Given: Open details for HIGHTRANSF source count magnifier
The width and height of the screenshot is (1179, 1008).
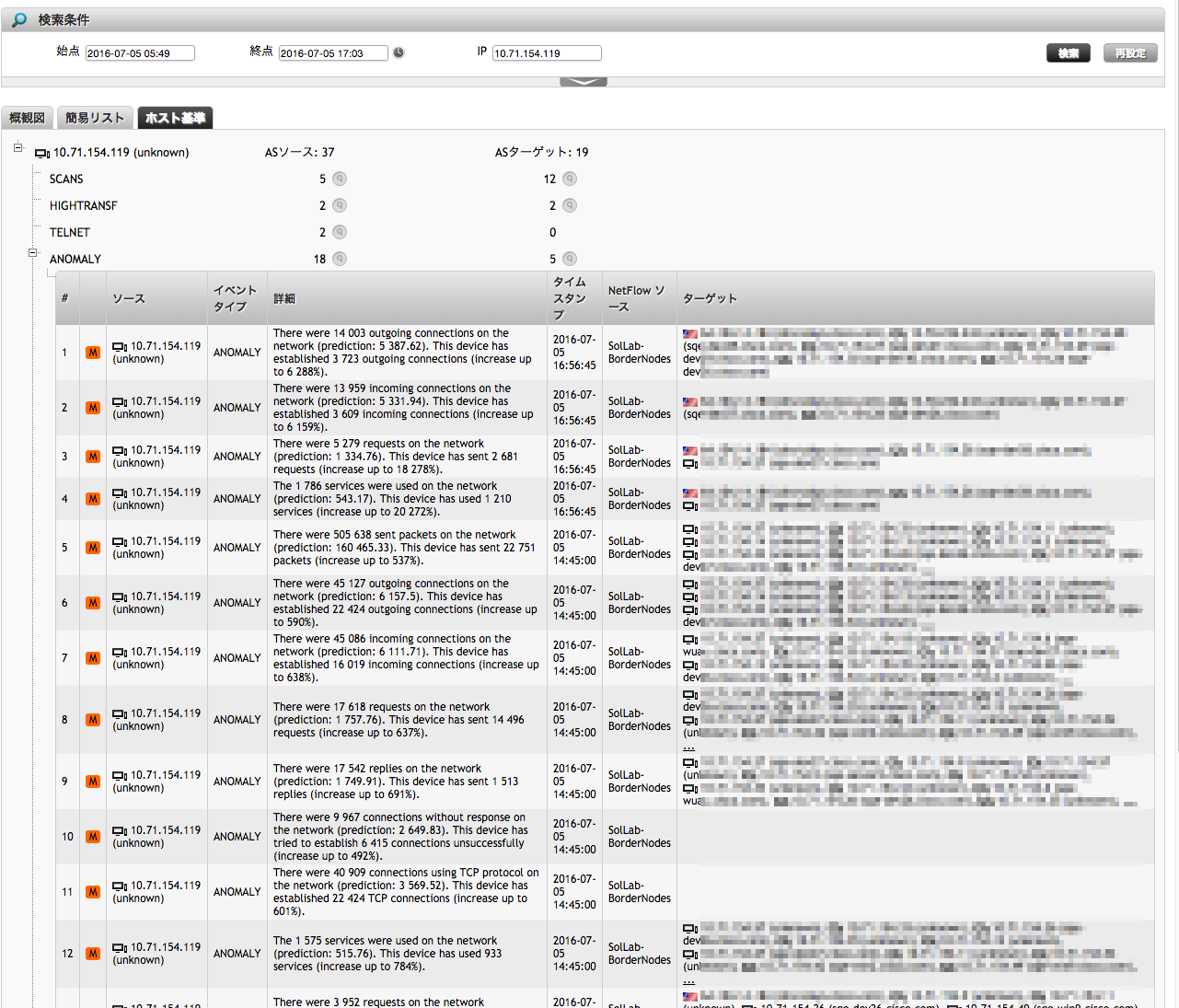Looking at the screenshot, I should 340,206.
